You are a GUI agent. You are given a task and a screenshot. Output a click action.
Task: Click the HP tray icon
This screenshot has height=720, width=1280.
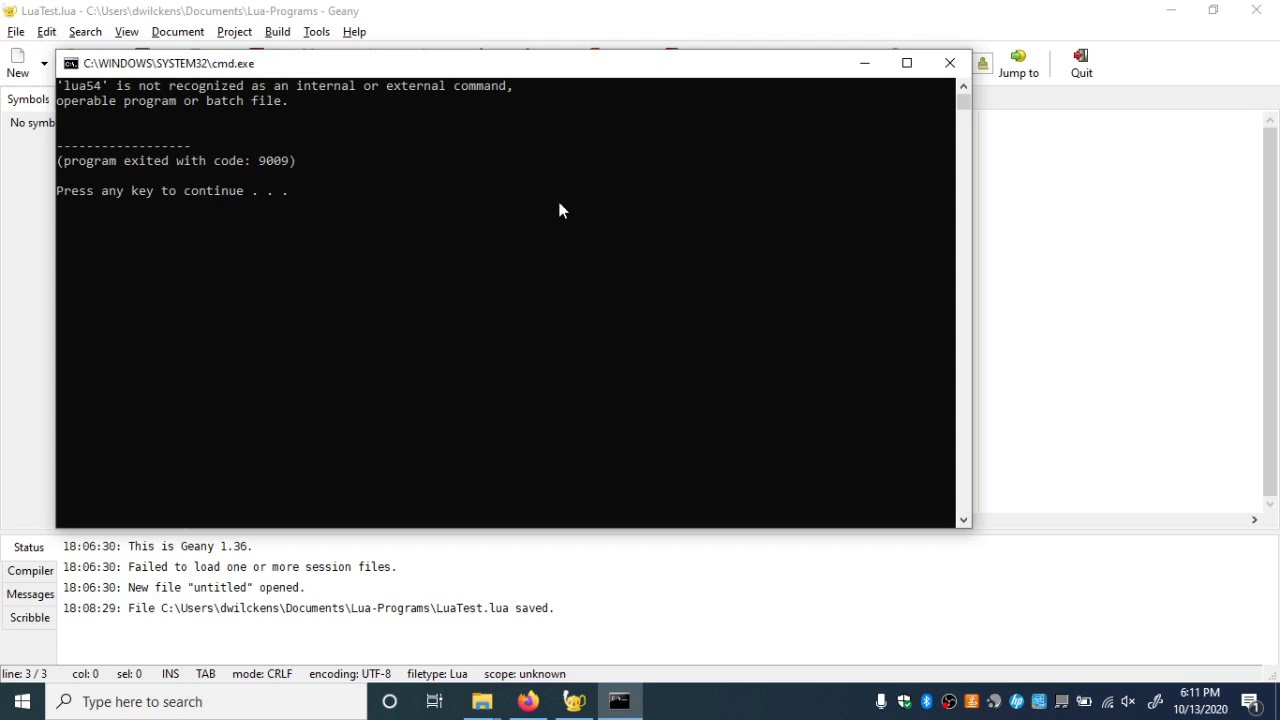[x=1016, y=702]
